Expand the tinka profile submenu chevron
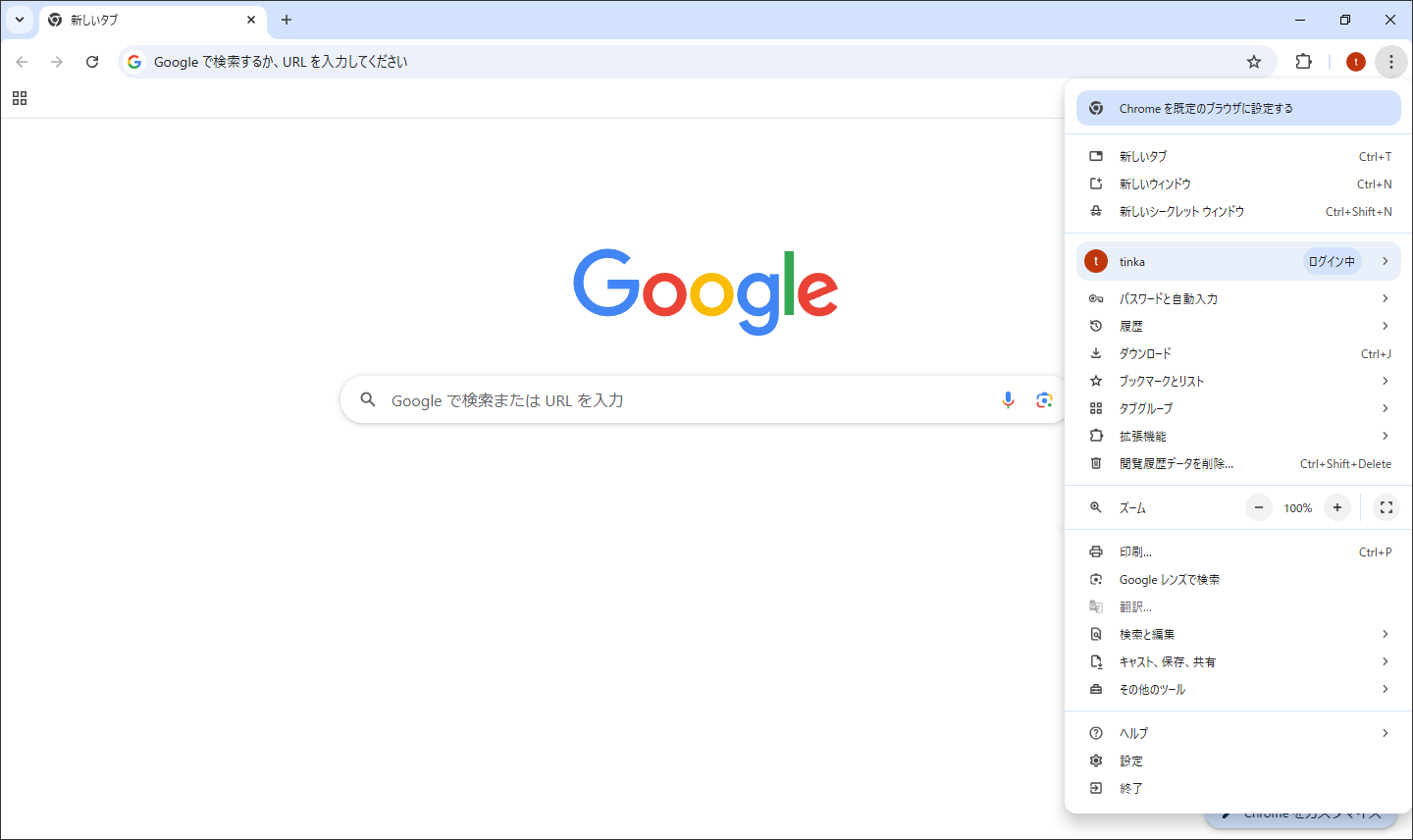This screenshot has width=1413, height=840. tap(1385, 261)
